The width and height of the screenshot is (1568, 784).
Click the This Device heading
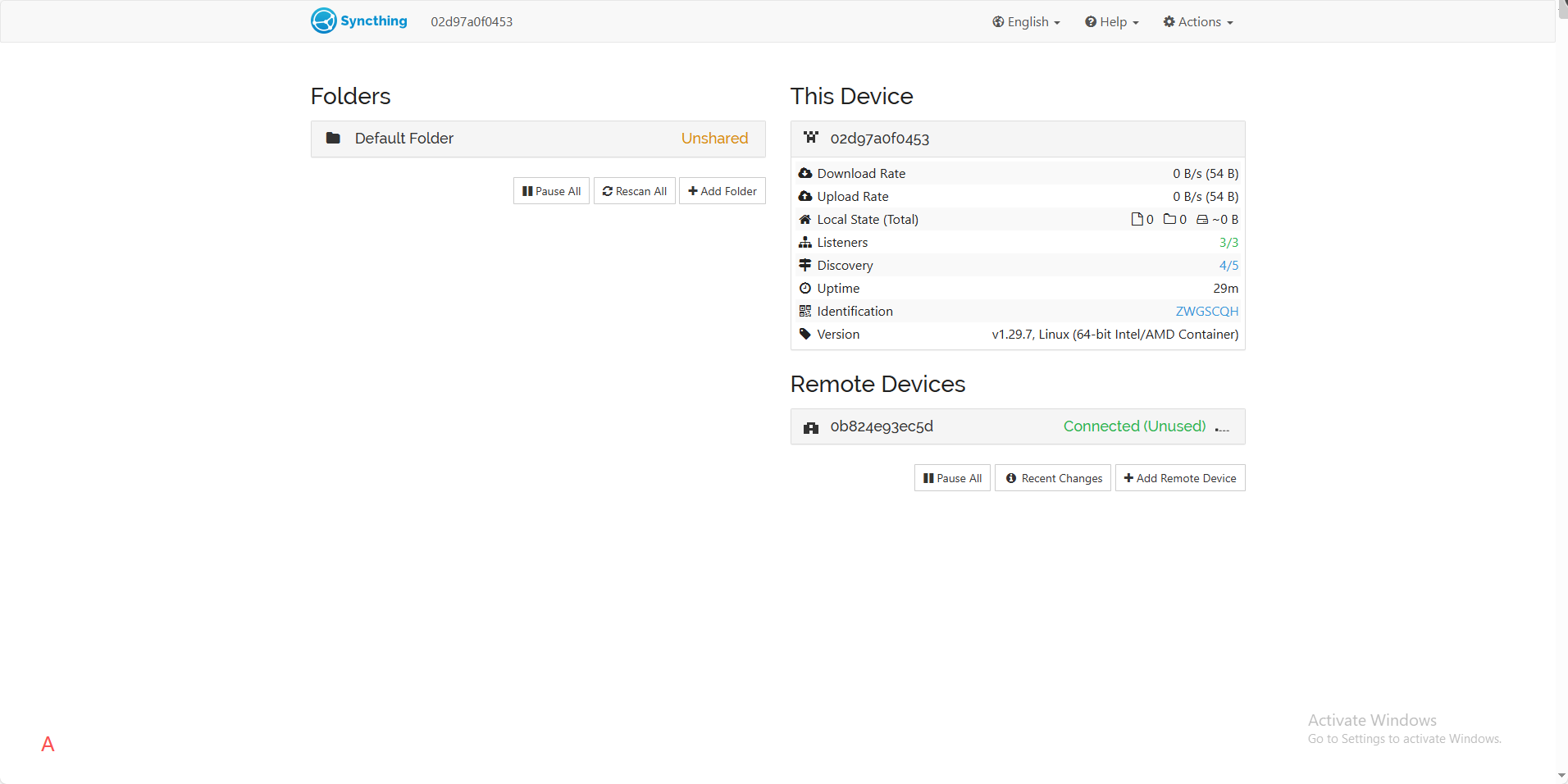pos(851,97)
